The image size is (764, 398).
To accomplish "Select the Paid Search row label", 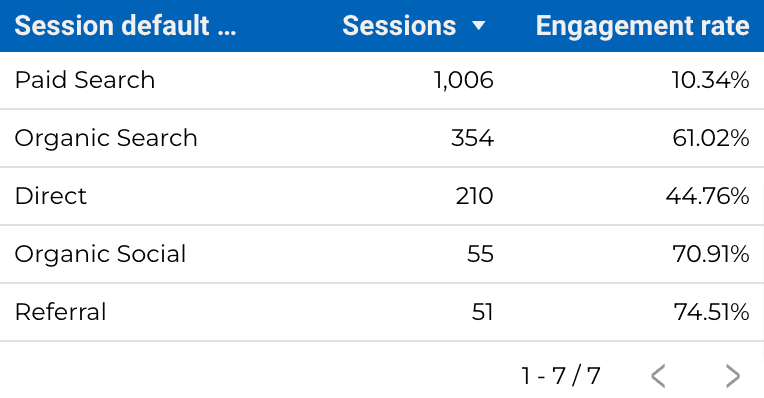I will pos(85,80).
